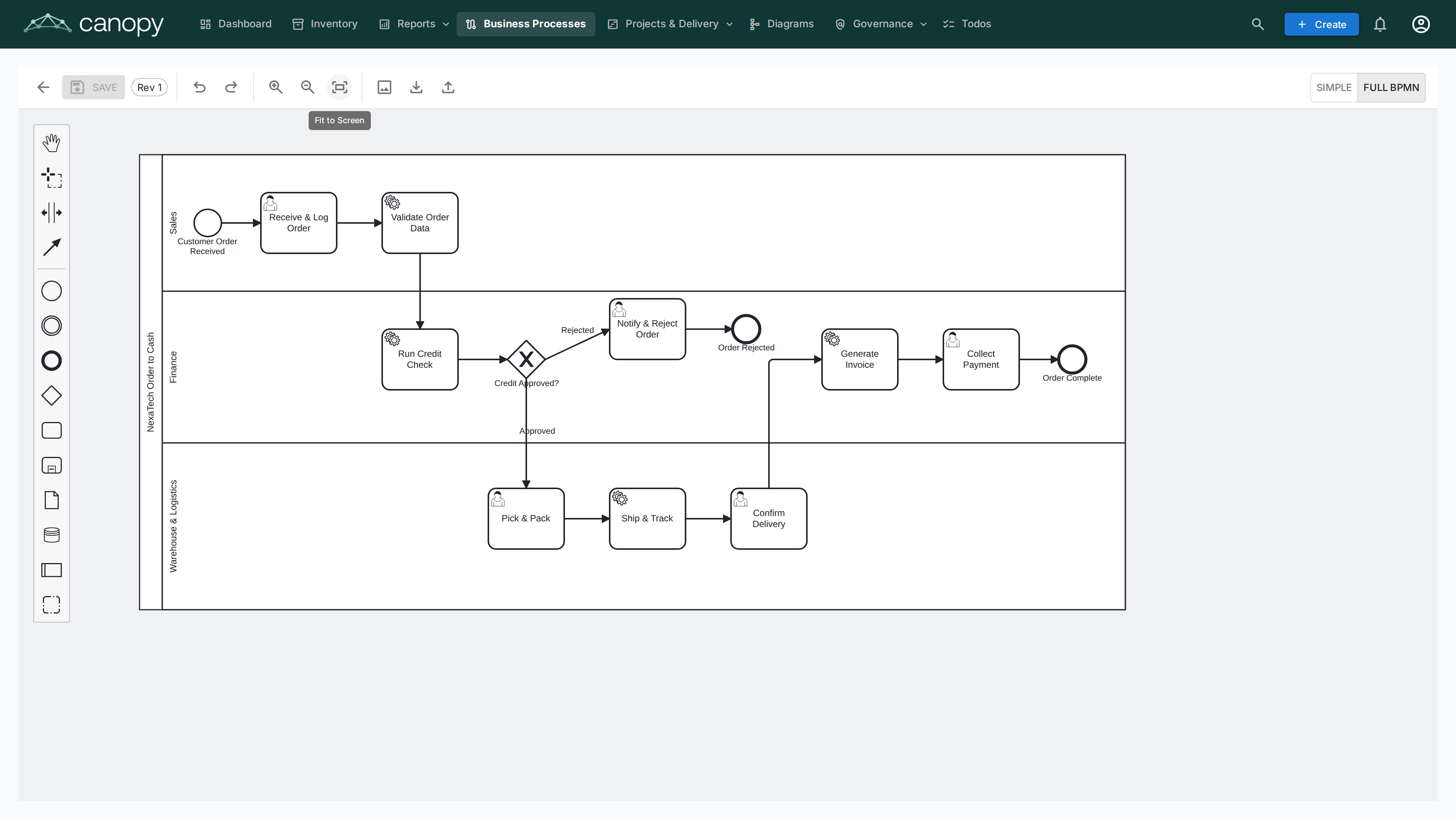Click the canopy logo
Image resolution: width=1456 pixels, height=819 pixels.
coord(94,24)
